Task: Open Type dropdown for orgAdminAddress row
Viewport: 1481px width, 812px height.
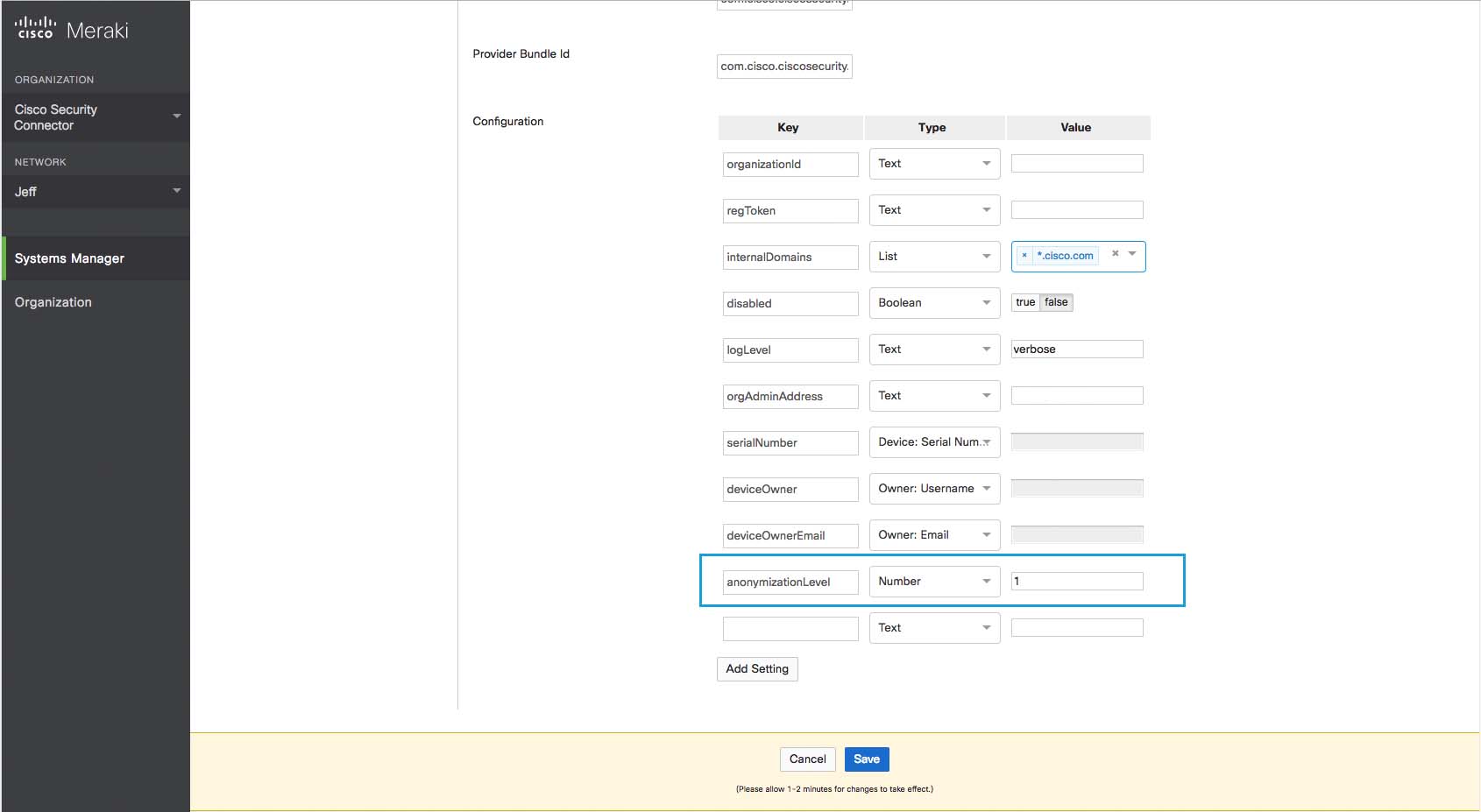Action: (934, 396)
